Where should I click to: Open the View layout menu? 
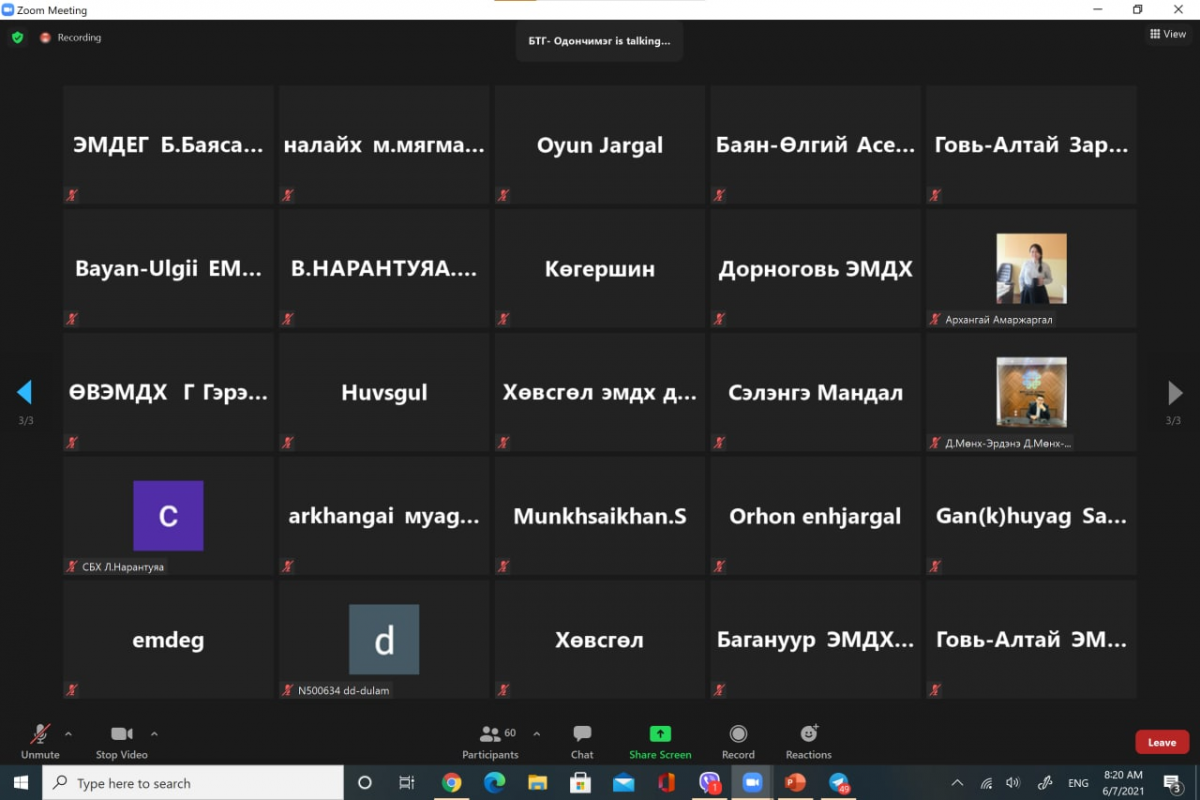point(1167,34)
